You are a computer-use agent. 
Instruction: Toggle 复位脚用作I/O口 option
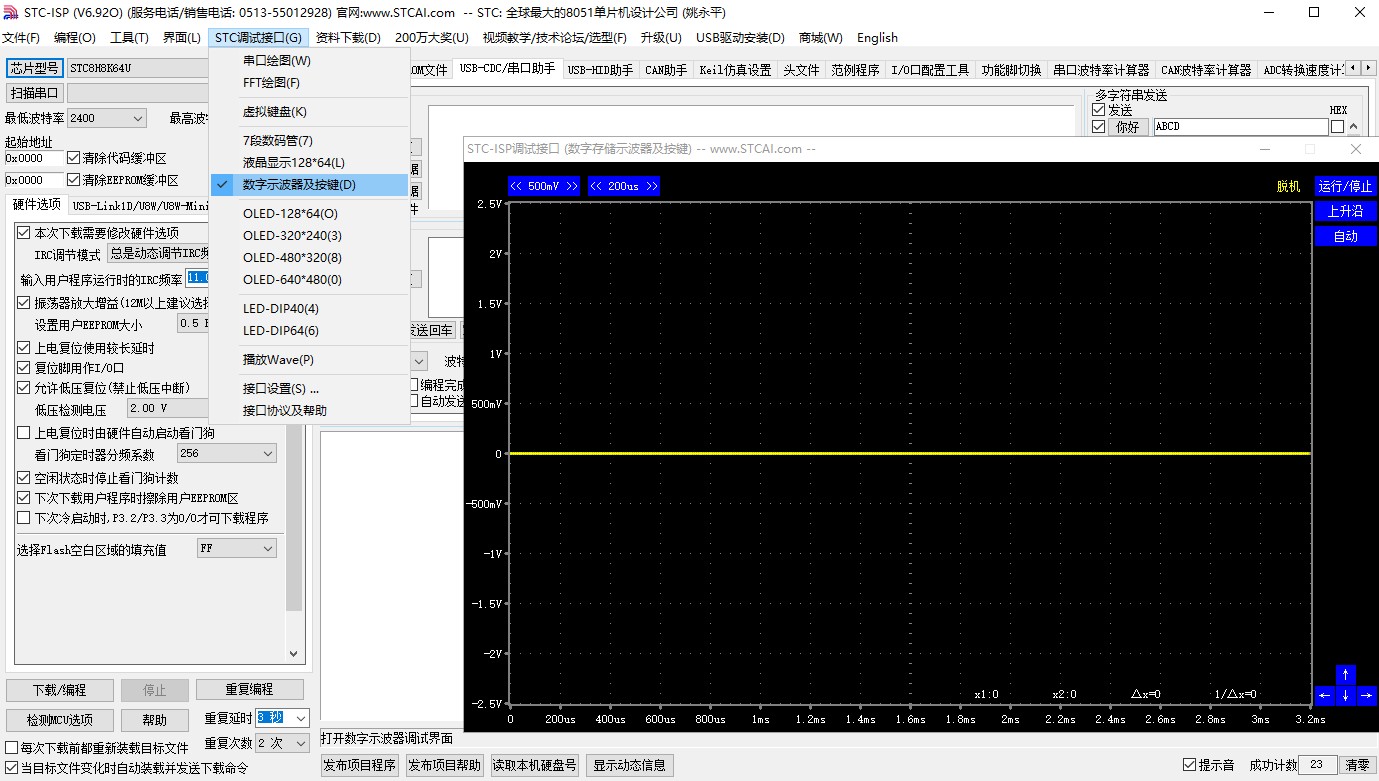click(24, 368)
